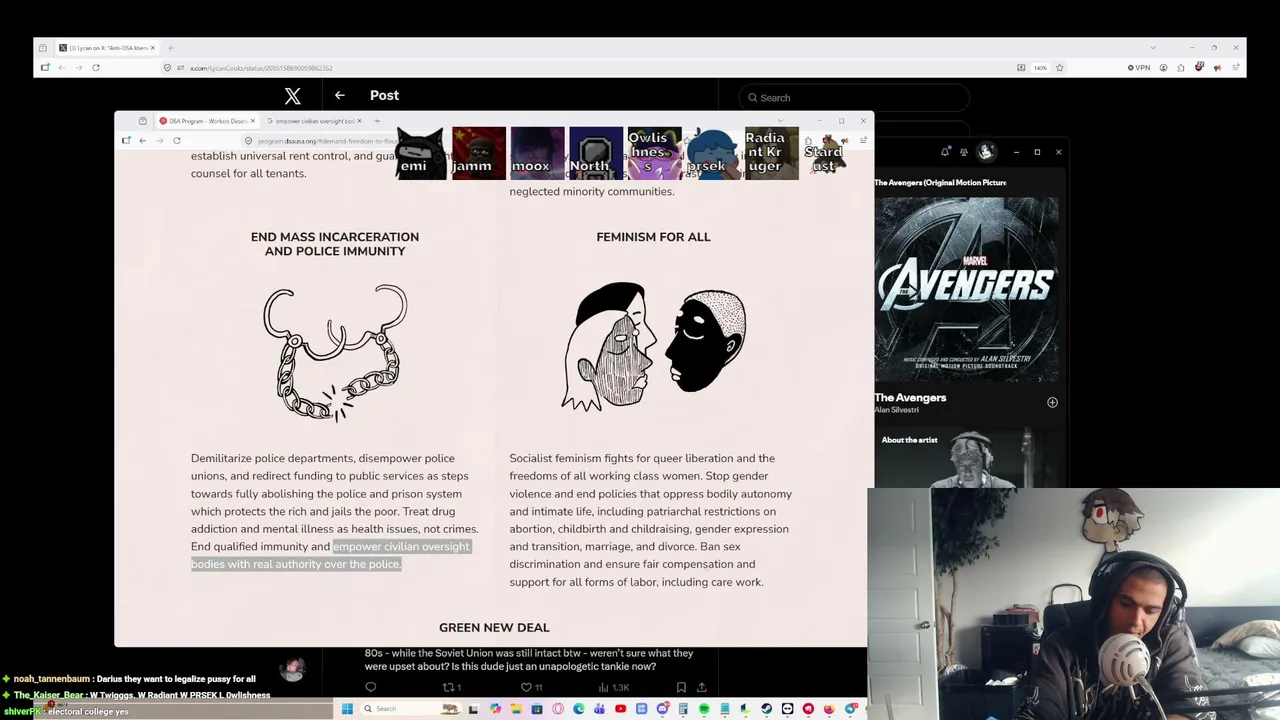Image resolution: width=1280 pixels, height=720 pixels.
Task: Select the Lycan on X tab in the back browser
Action: pyautogui.click(x=106, y=48)
